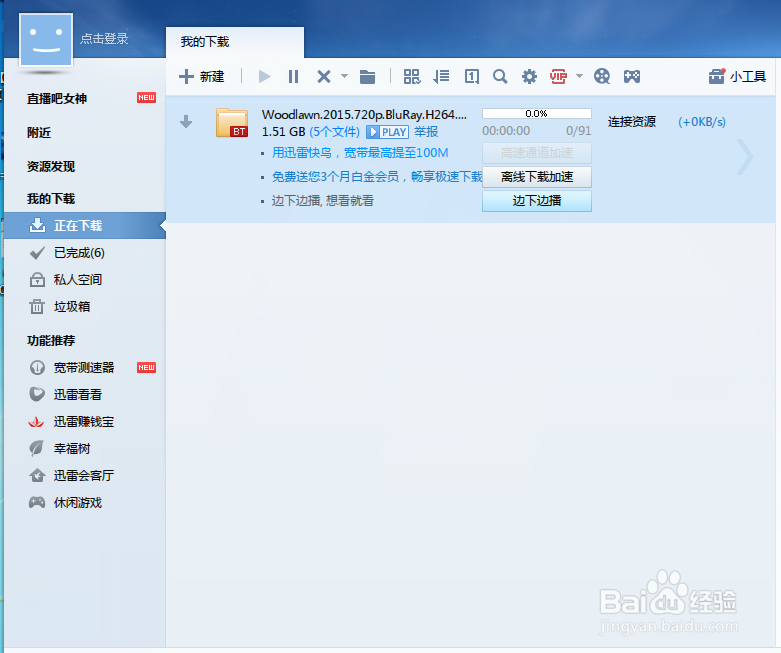781x653 pixels.
Task: Click the film reel icon in toolbar
Action: pyautogui.click(x=602, y=77)
